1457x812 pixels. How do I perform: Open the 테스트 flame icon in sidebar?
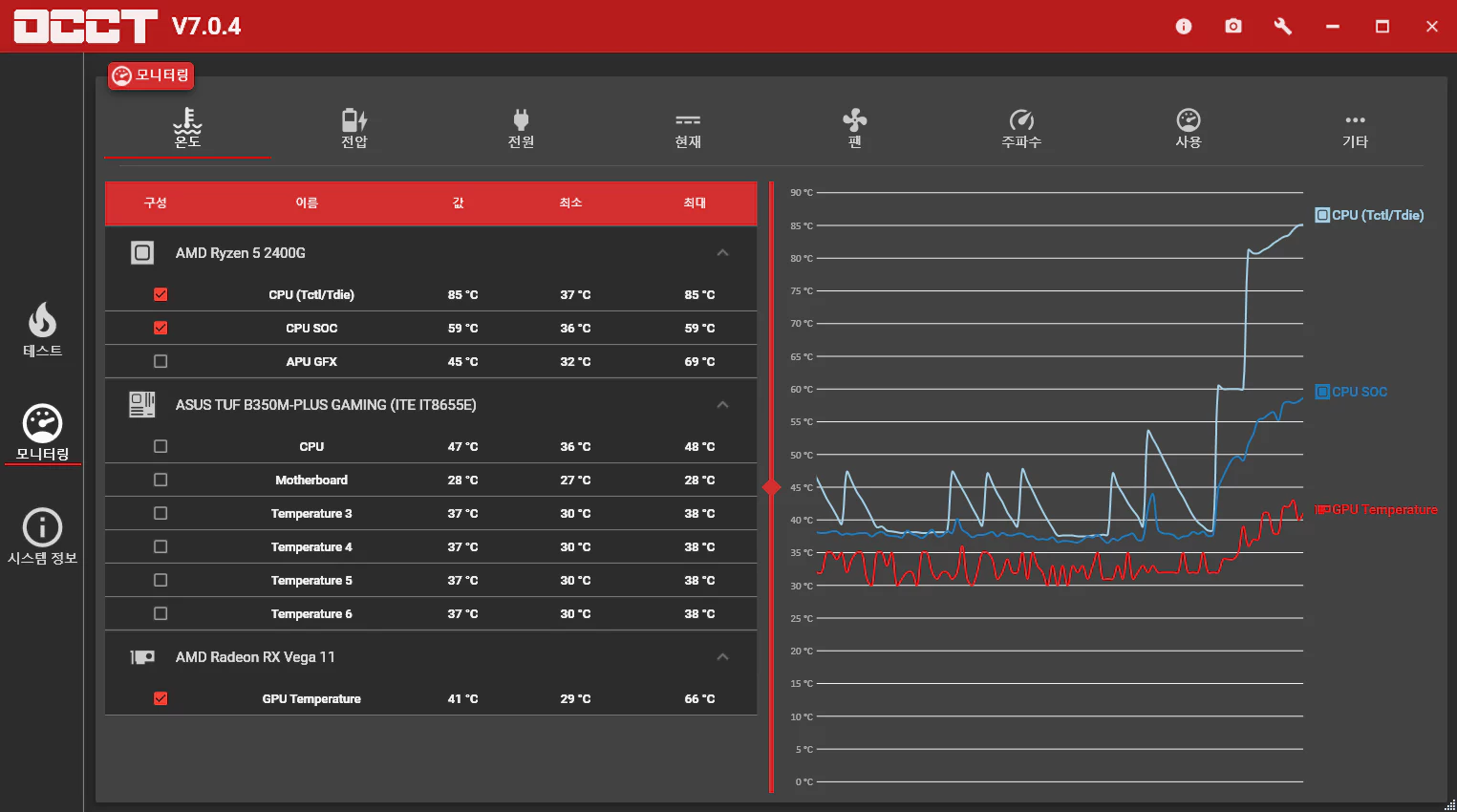(x=42, y=320)
